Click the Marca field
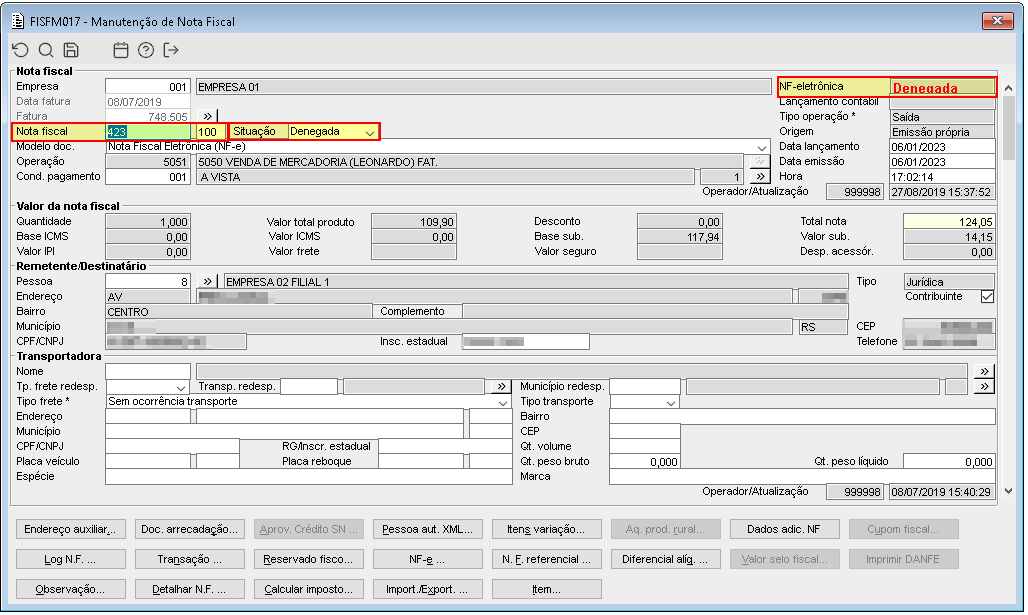Viewport: 1028px width, 615px height. pos(802,477)
